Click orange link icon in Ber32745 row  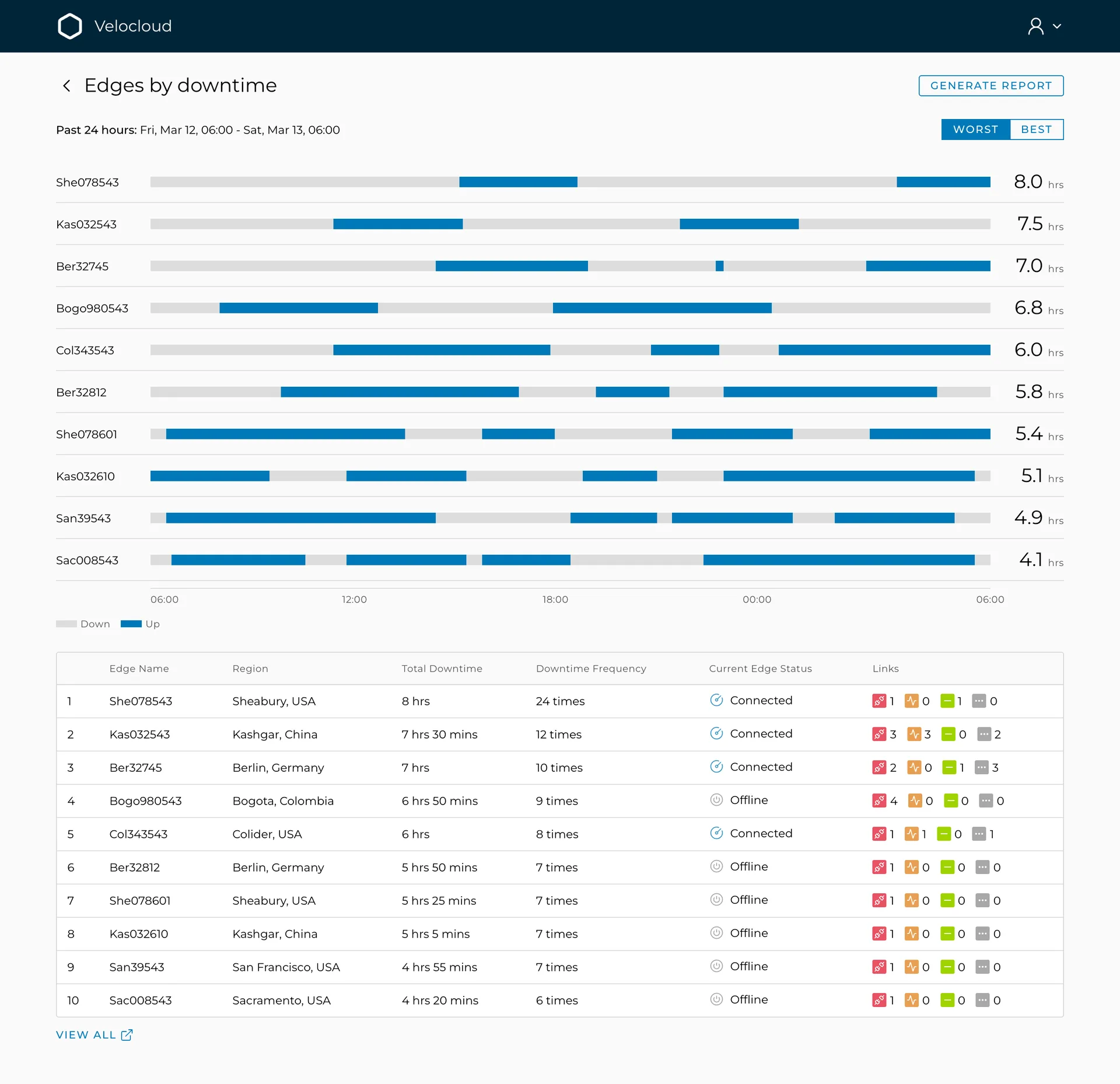[914, 767]
